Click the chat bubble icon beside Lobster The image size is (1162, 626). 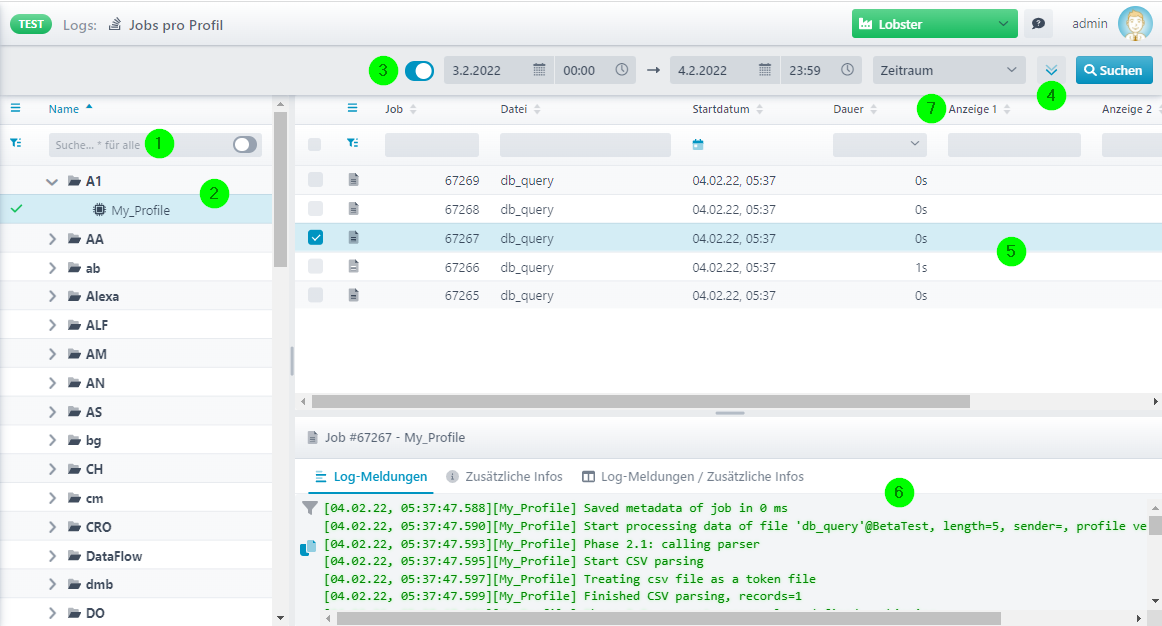[x=1038, y=24]
